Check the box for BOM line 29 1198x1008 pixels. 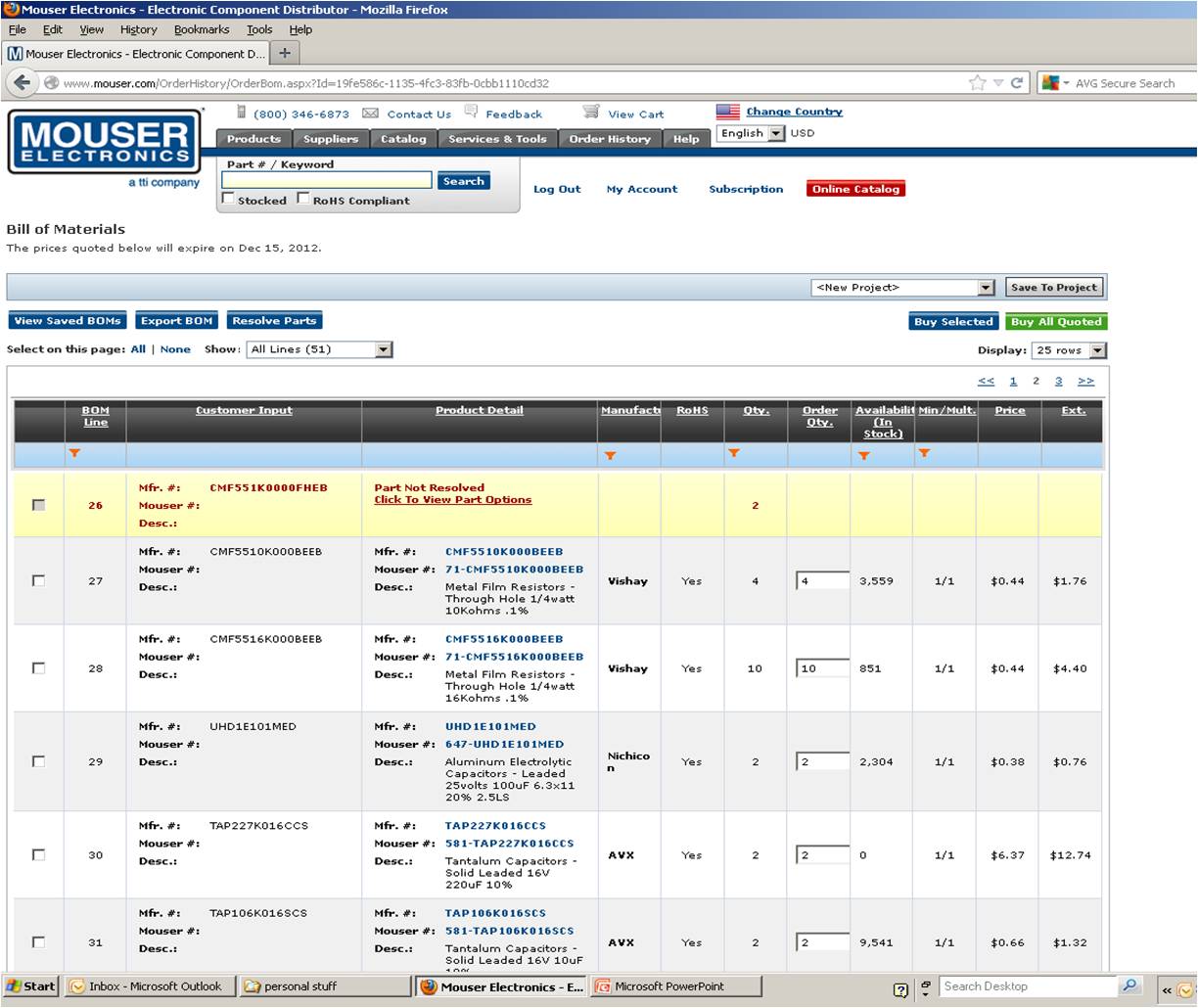(x=38, y=760)
